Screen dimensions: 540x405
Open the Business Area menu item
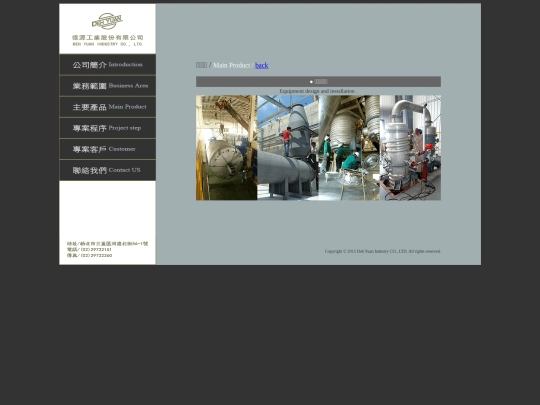pos(107,86)
